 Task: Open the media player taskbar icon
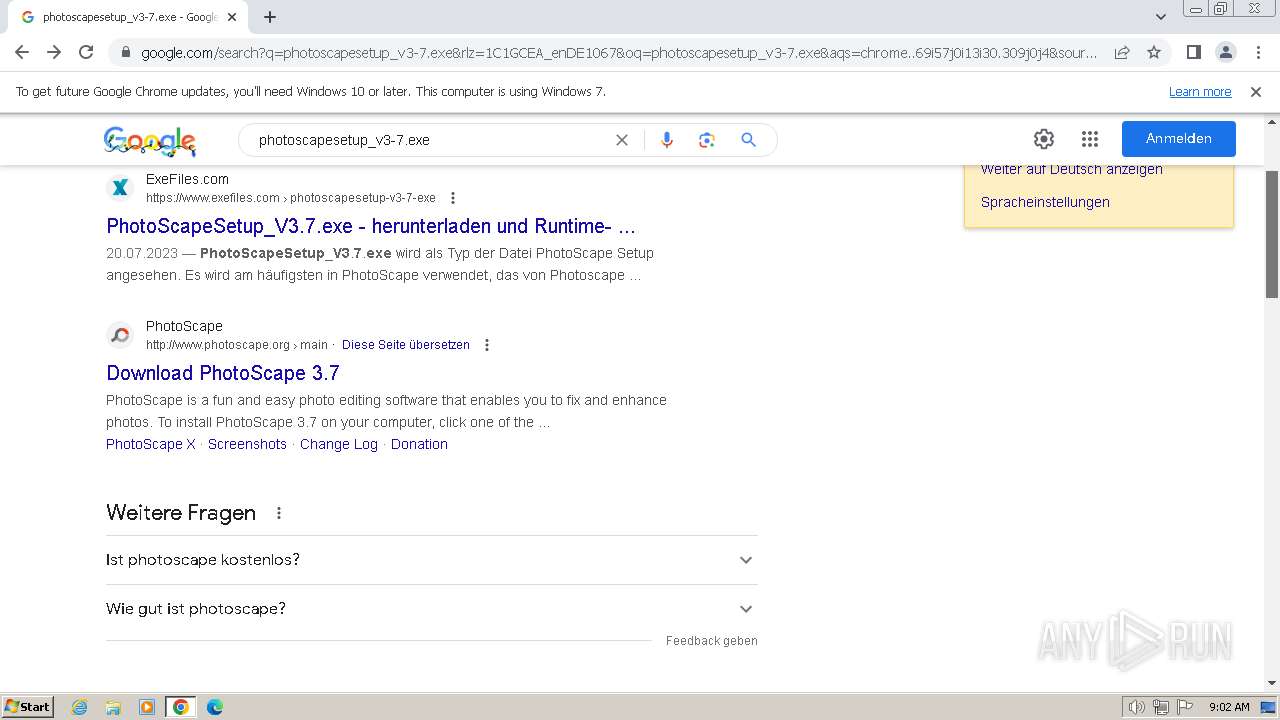[x=147, y=707]
